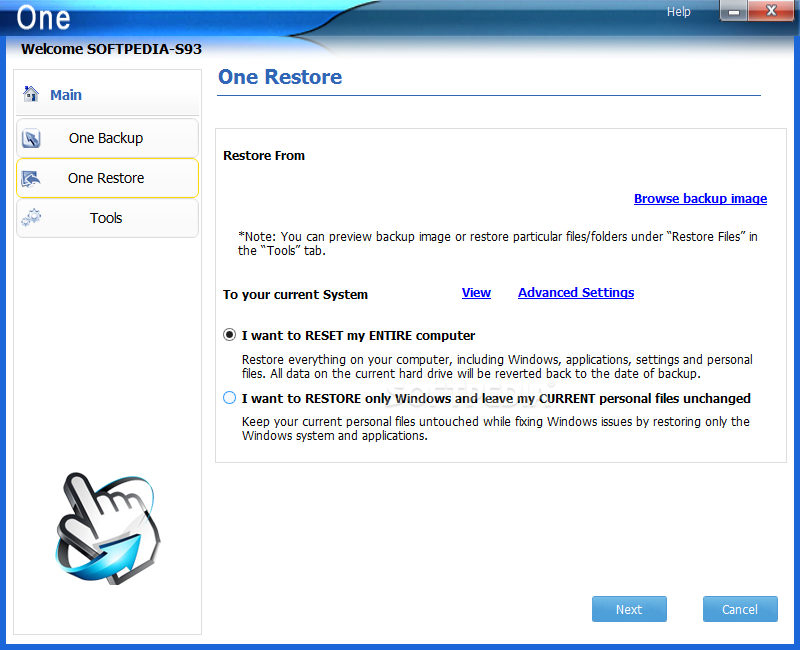Open the Main section
The image size is (800, 650).
[65, 95]
